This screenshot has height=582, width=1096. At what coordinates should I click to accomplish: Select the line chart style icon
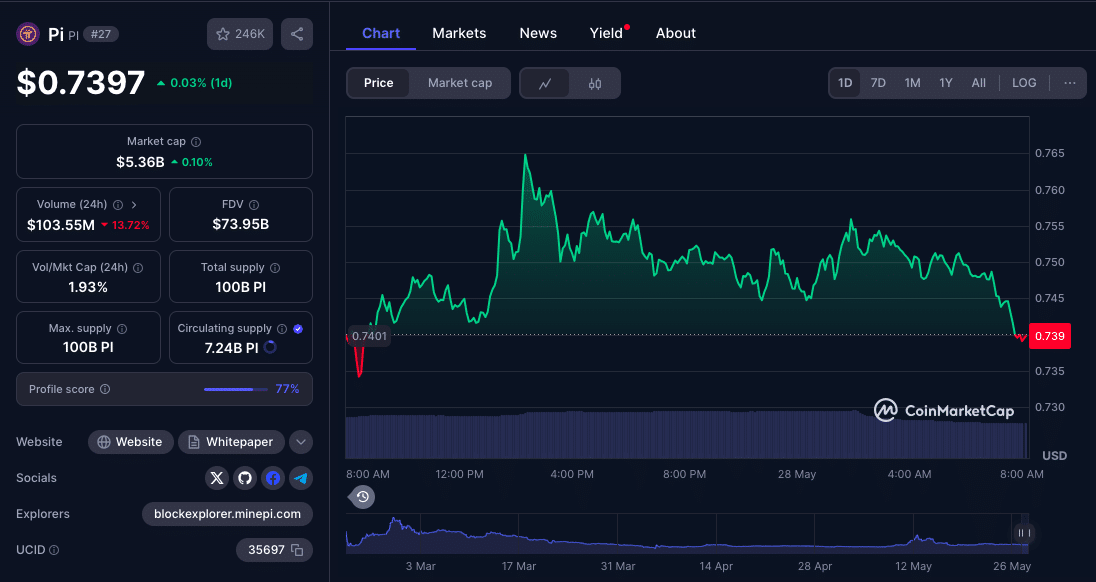point(545,83)
